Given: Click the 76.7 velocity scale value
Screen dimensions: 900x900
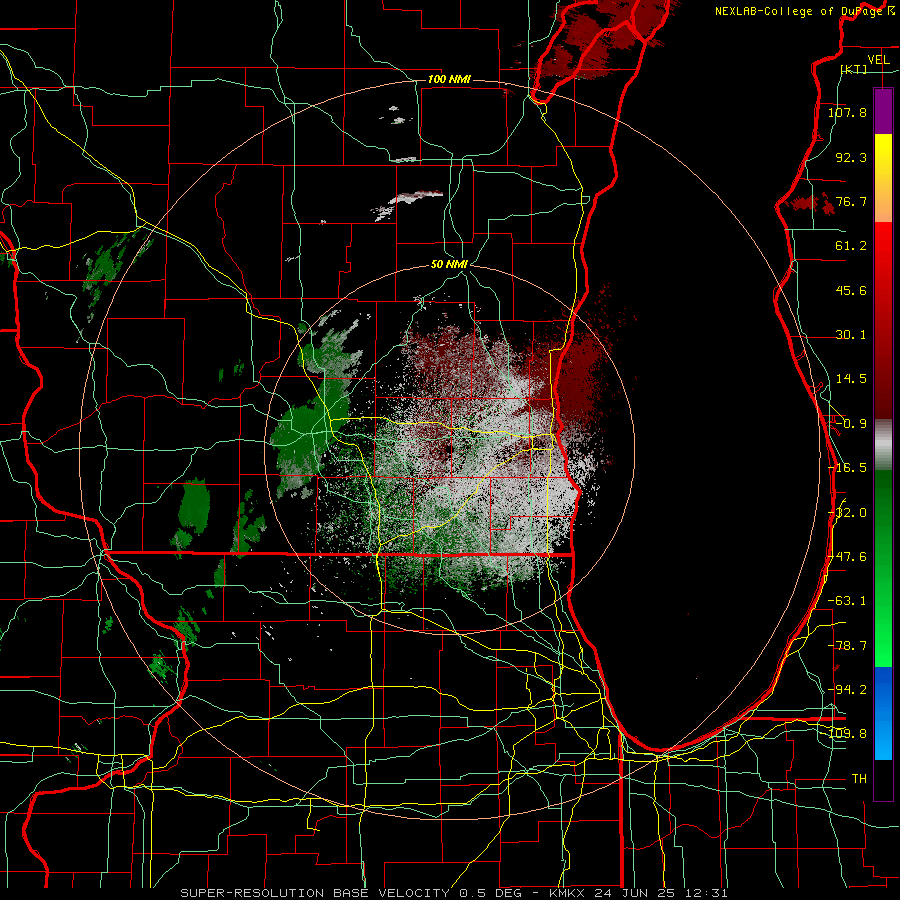Looking at the screenshot, I should click(x=851, y=201).
